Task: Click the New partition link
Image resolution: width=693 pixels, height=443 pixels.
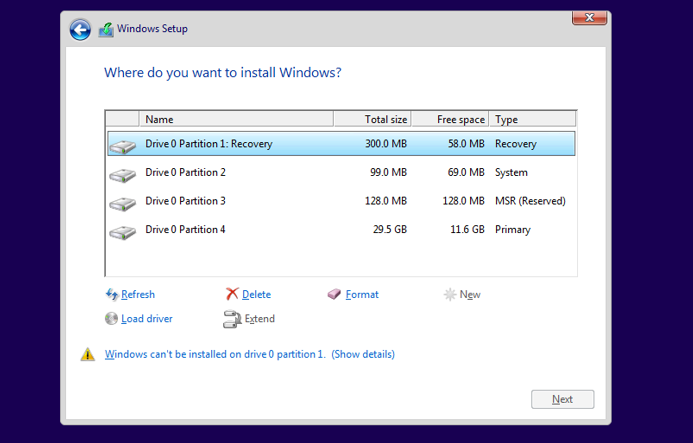Action: click(470, 294)
